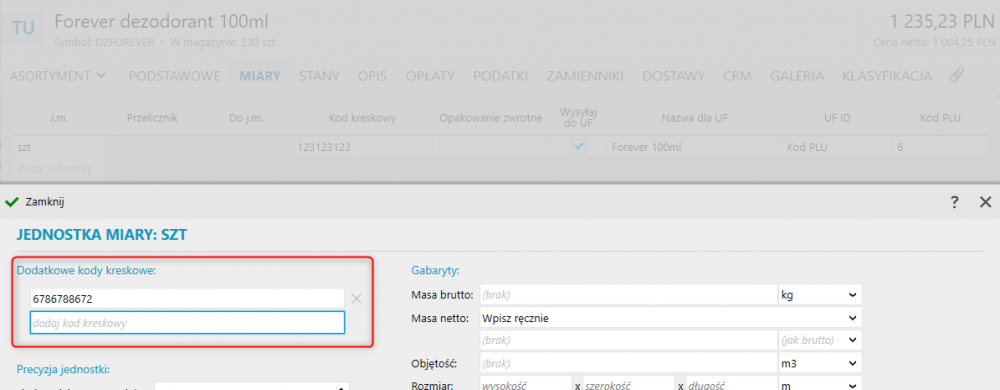1000x390 pixels.
Task: Click the 'Podaj jednostkę' new row field
Action: (x=58, y=169)
